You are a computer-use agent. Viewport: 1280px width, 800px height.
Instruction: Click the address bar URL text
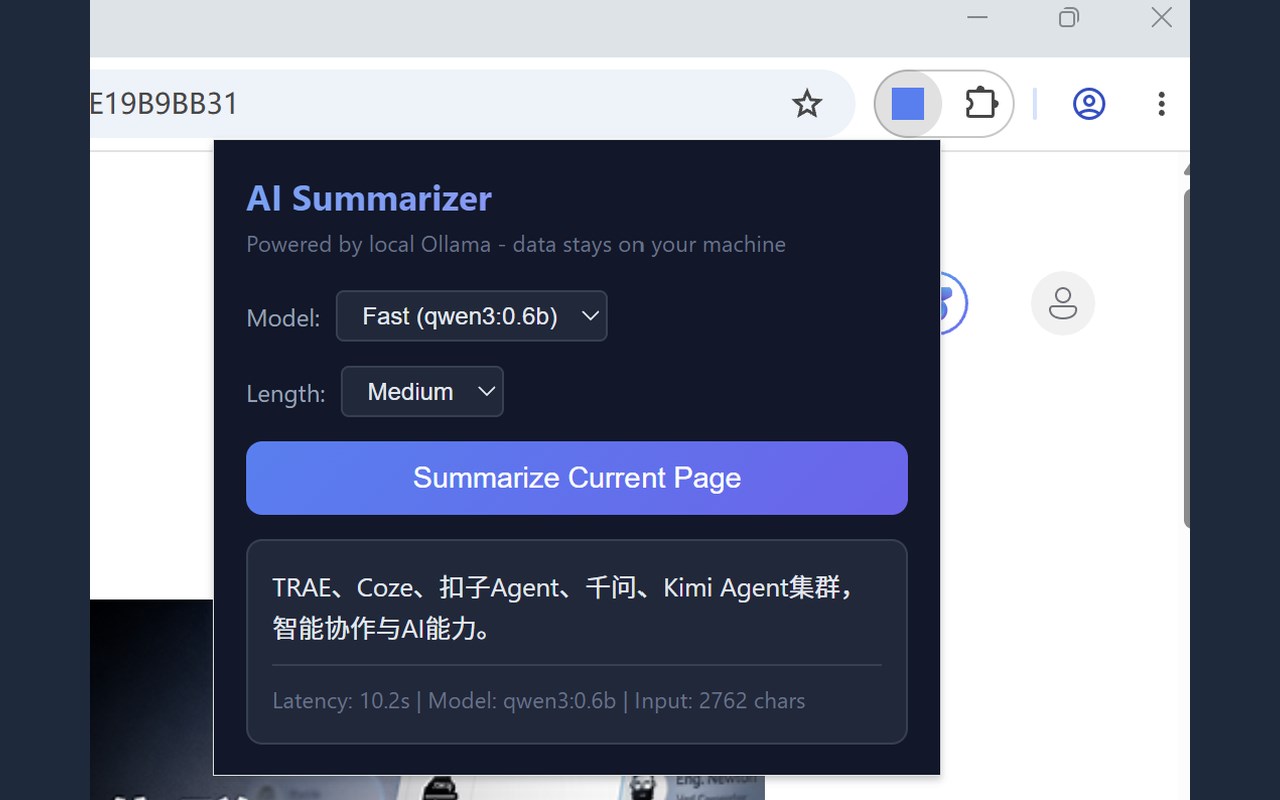pyautogui.click(x=165, y=103)
